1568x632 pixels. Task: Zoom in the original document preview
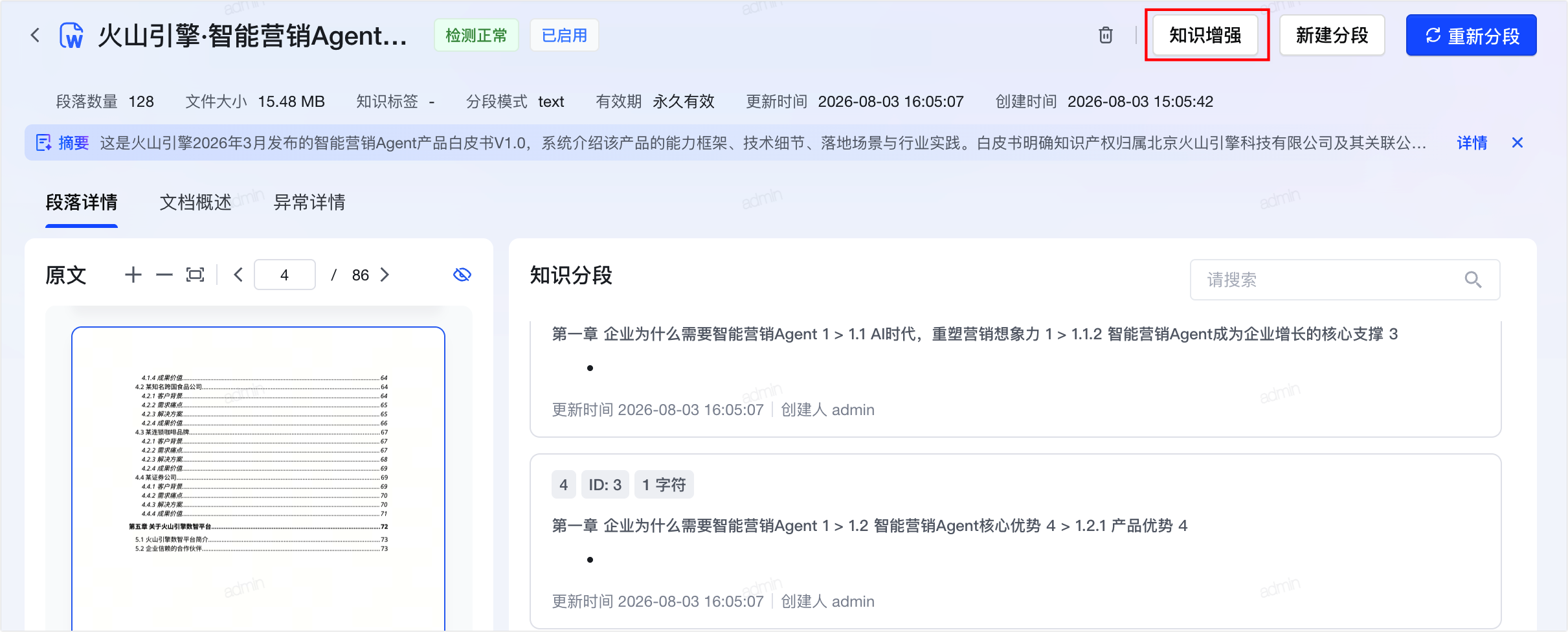(133, 275)
